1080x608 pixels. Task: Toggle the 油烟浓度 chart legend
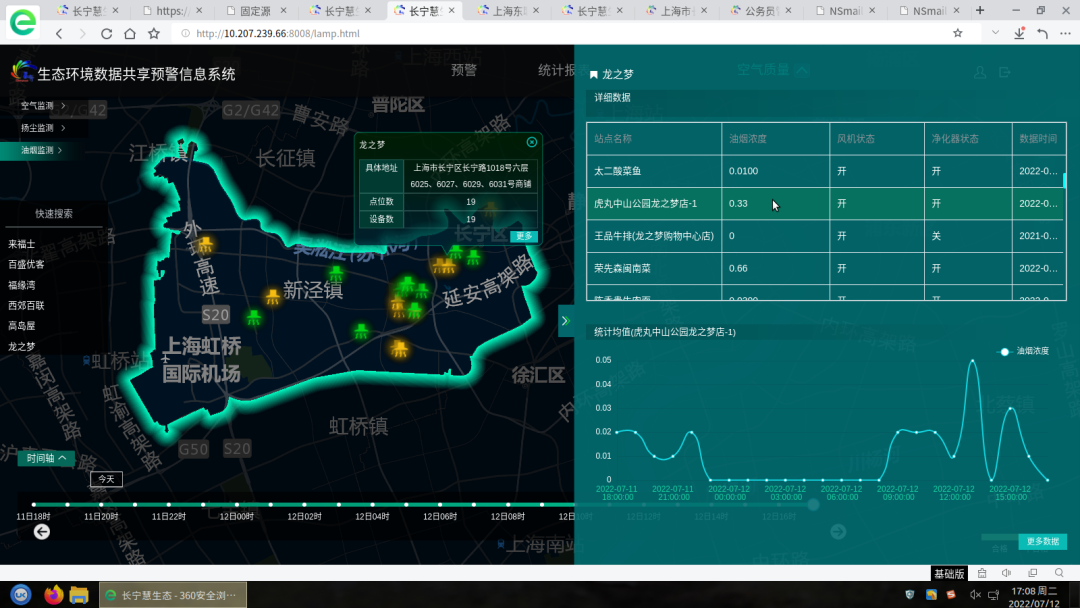1026,351
